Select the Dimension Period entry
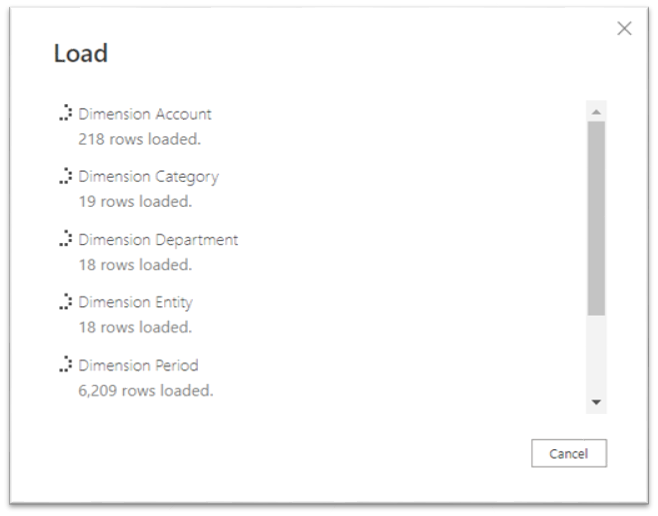 pos(138,365)
